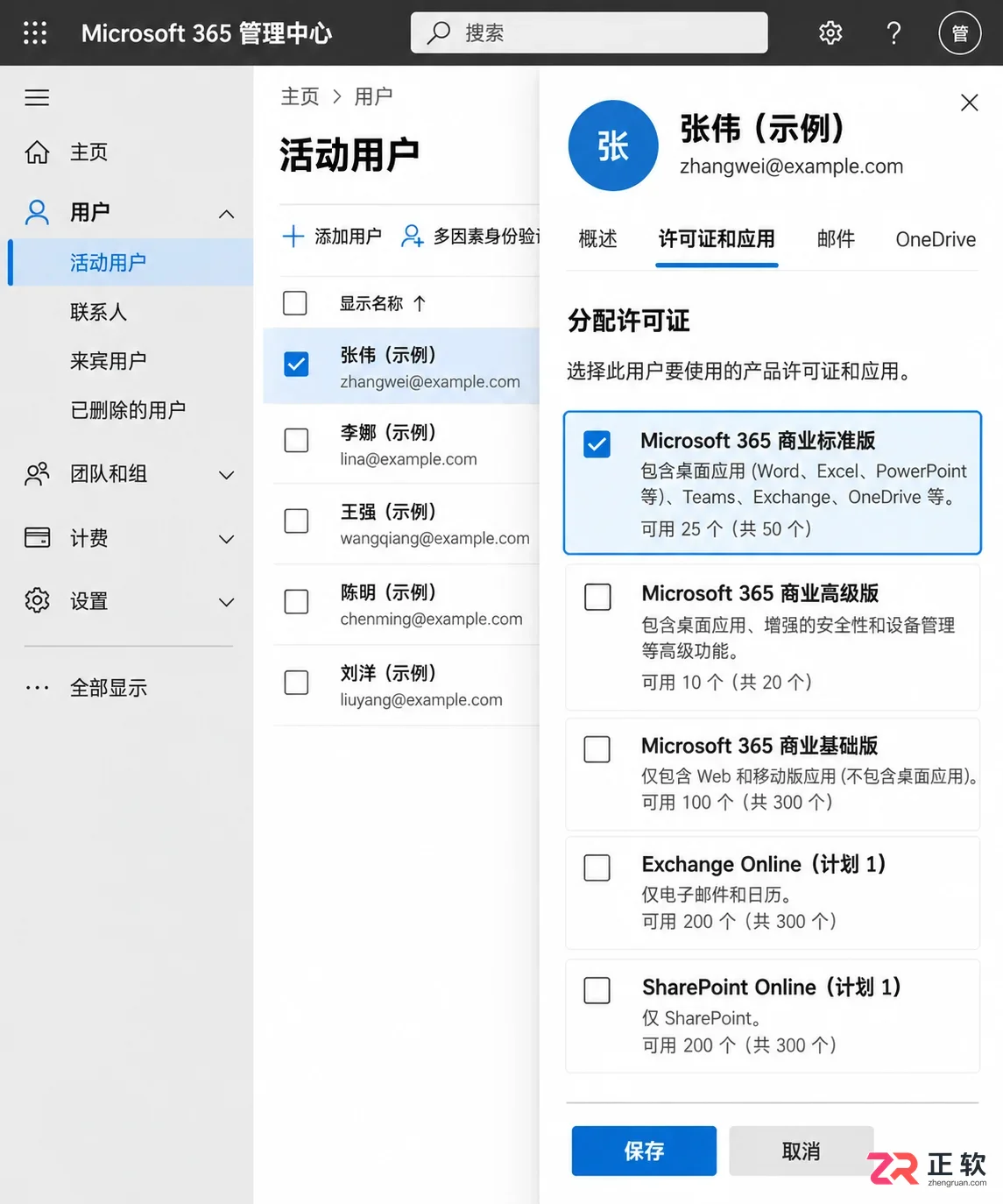Click the 团队和组 people icon

pos(37,474)
